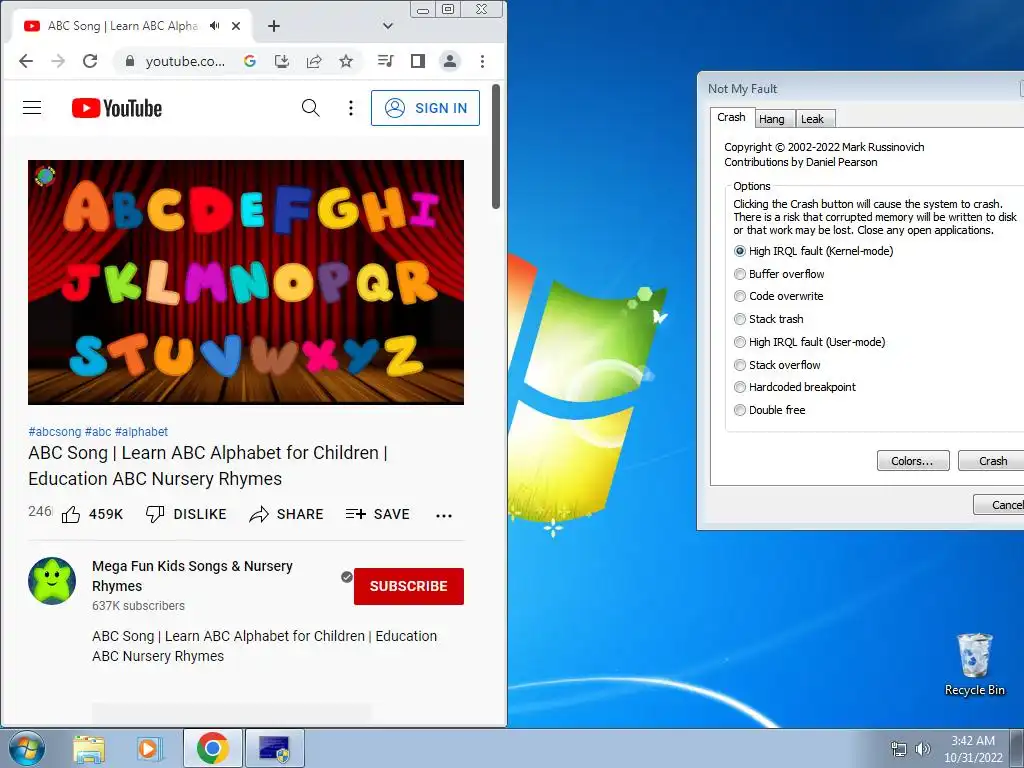The width and height of the screenshot is (1024, 768).
Task: Open Chrome side panel
Action: 418,61
